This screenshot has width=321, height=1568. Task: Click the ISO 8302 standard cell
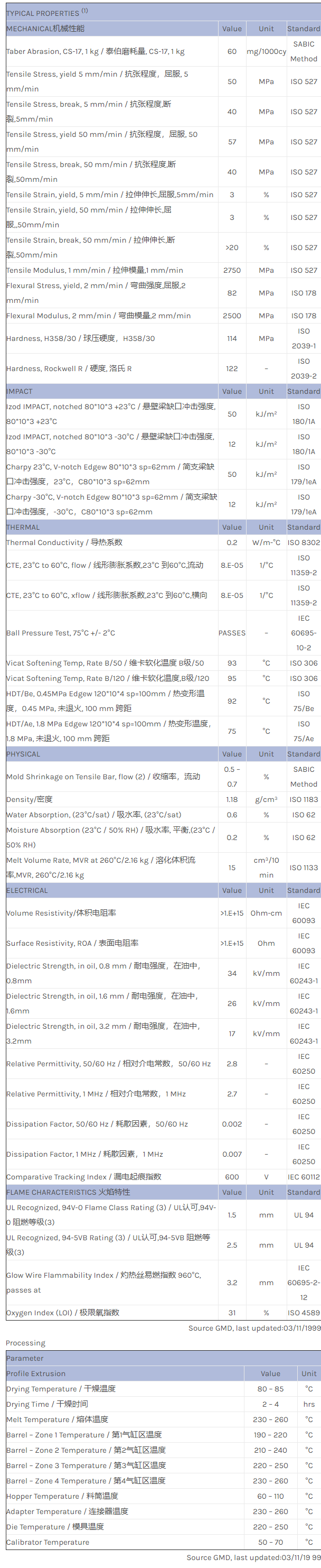pos(304,542)
